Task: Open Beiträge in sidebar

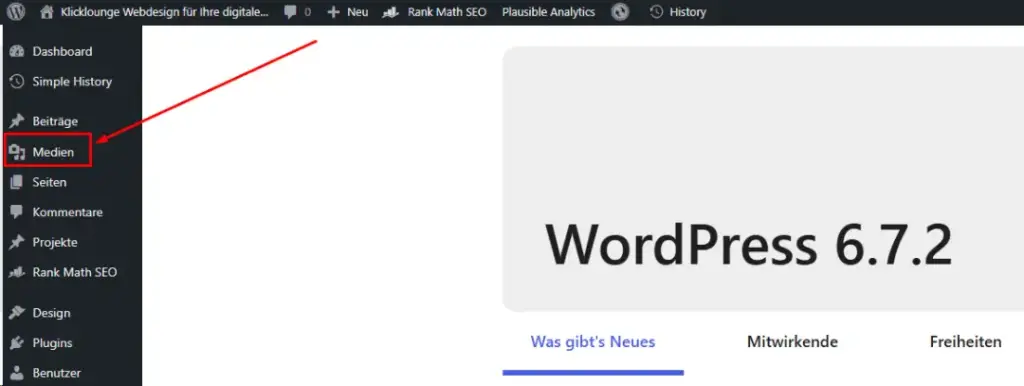Action: click(x=55, y=121)
